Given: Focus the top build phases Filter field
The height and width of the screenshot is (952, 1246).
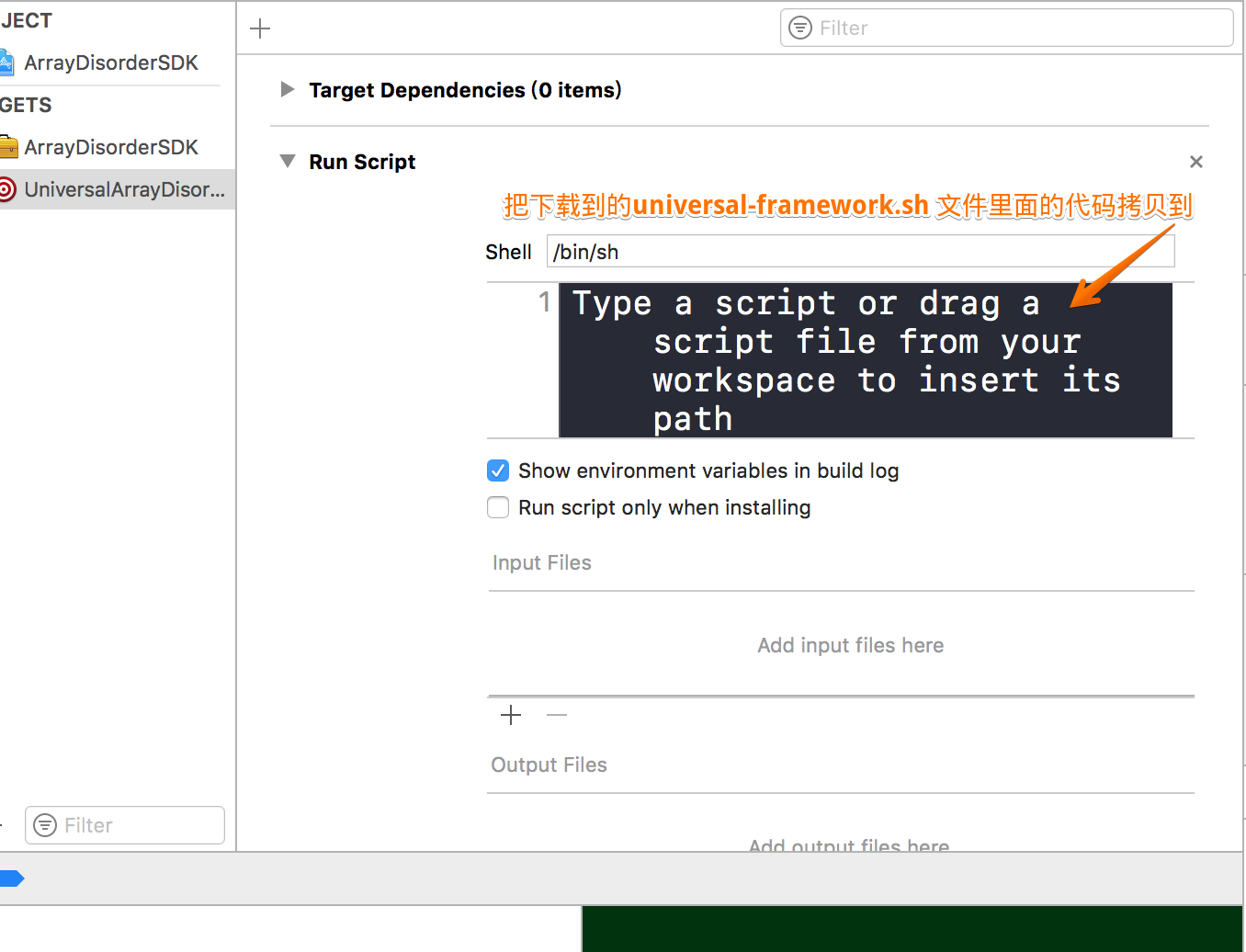Looking at the screenshot, I should [x=1020, y=28].
